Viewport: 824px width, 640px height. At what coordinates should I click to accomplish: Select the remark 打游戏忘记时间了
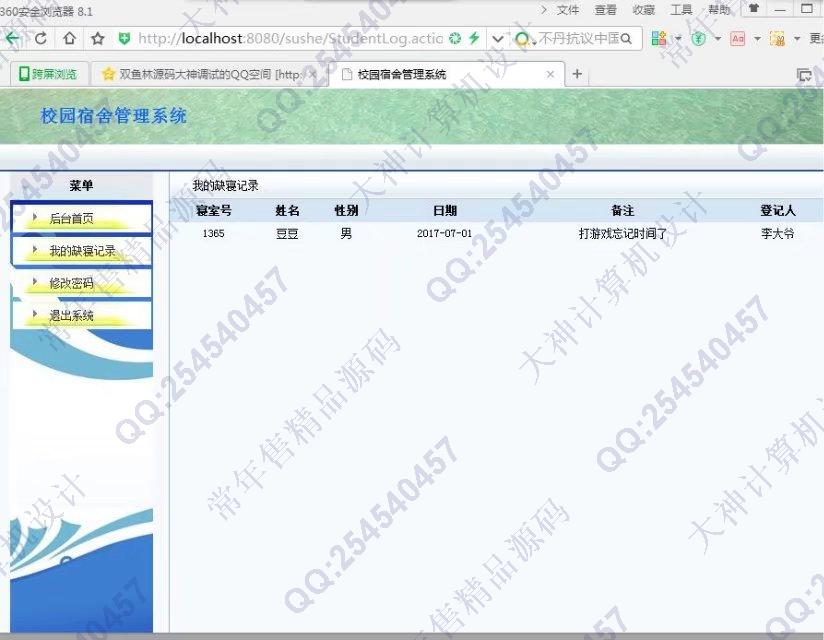(623, 233)
